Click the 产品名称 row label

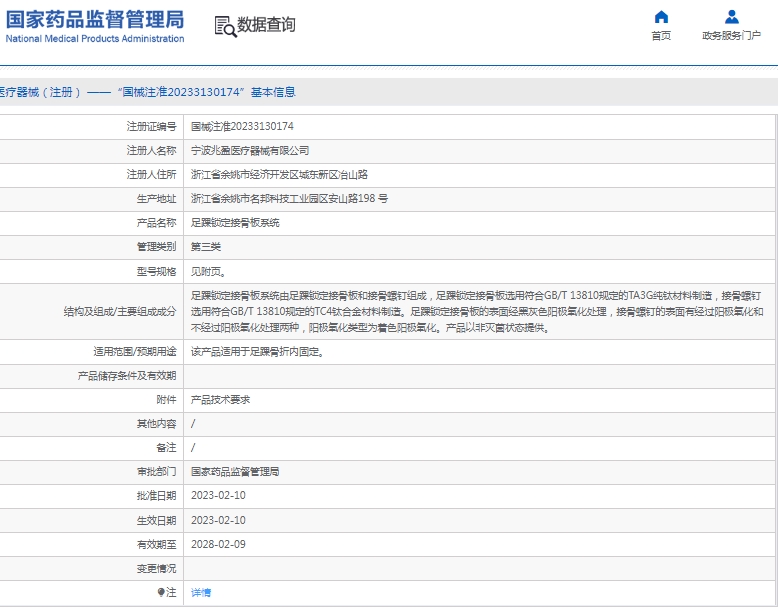point(156,222)
